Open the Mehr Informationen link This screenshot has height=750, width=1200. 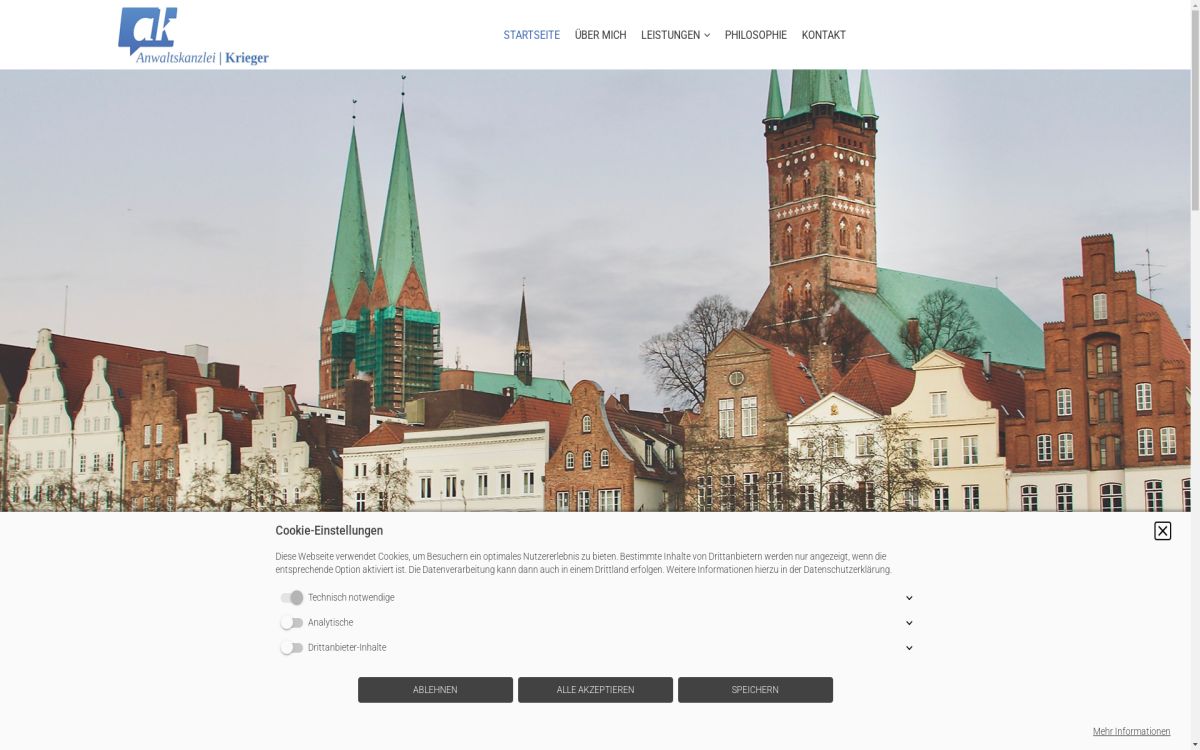(1131, 731)
